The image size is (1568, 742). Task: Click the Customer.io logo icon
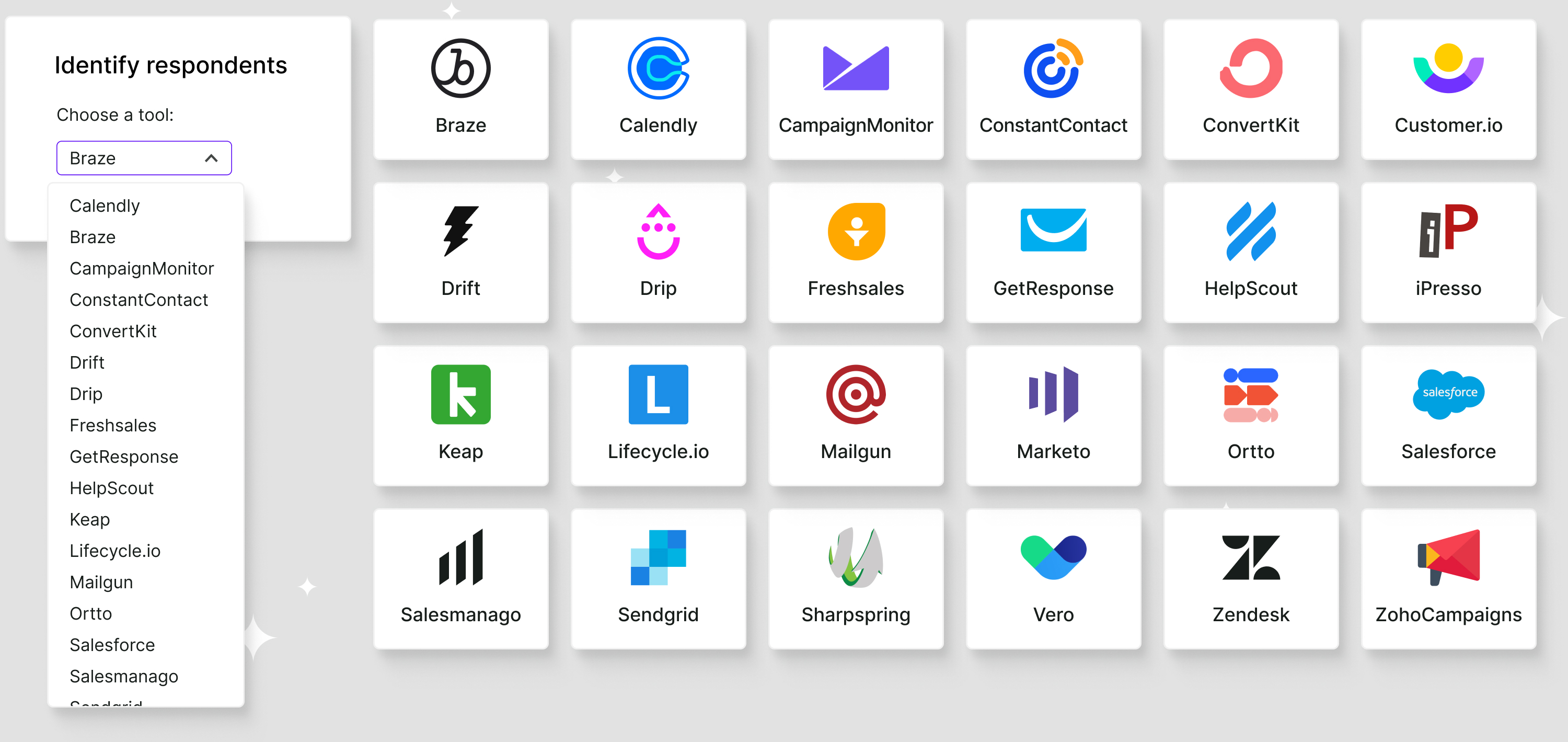click(x=1448, y=68)
